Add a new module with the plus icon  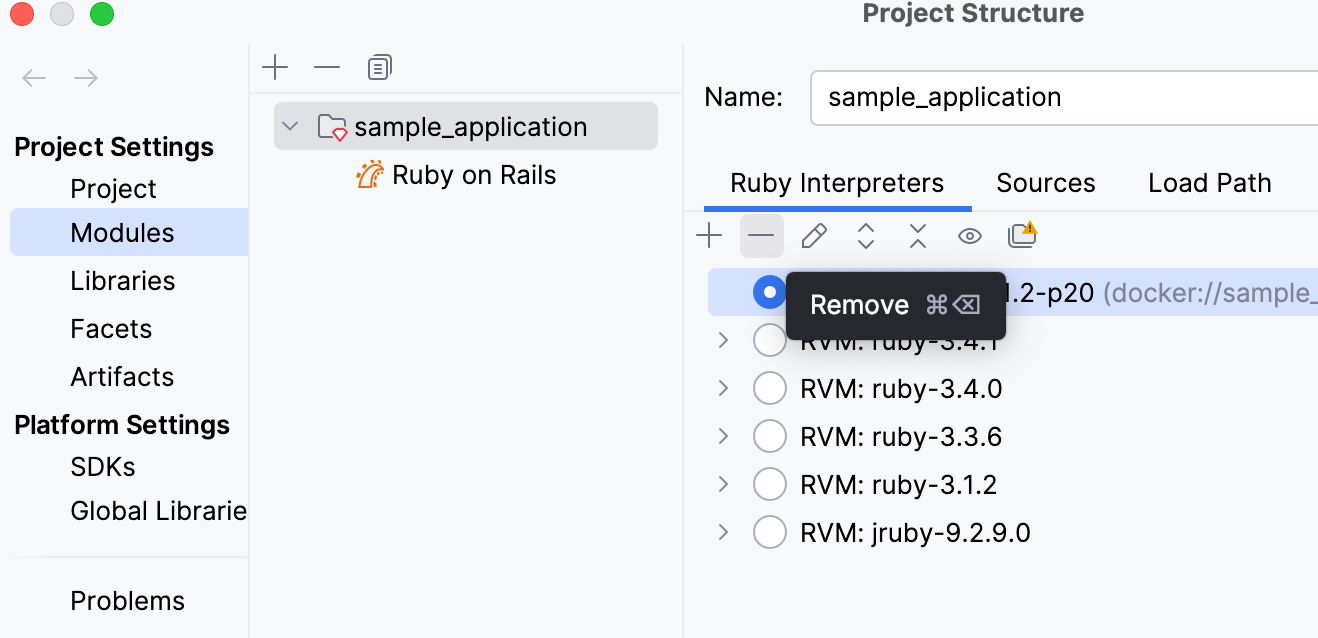click(275, 67)
